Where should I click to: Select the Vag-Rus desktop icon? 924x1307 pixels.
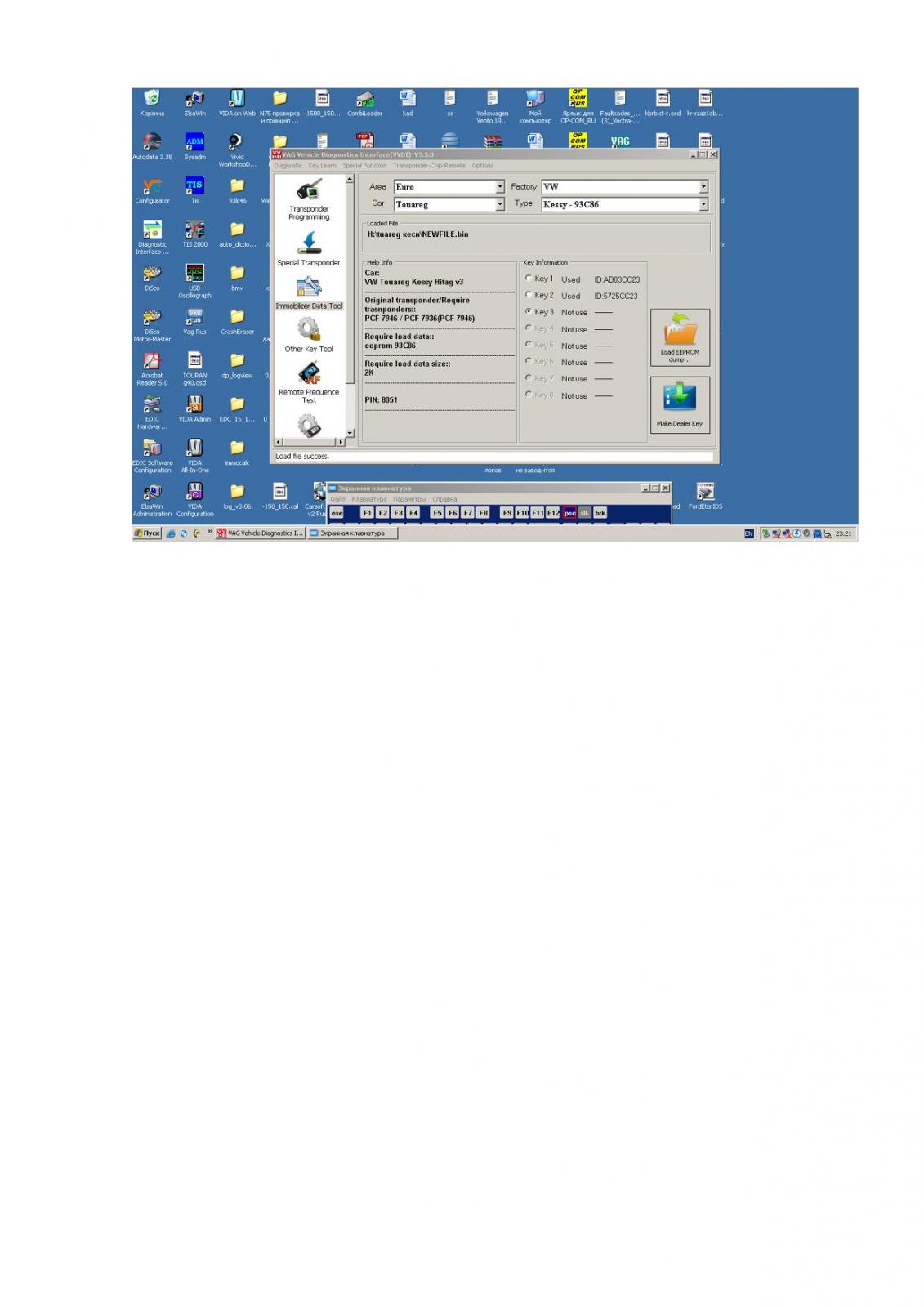[x=194, y=322]
